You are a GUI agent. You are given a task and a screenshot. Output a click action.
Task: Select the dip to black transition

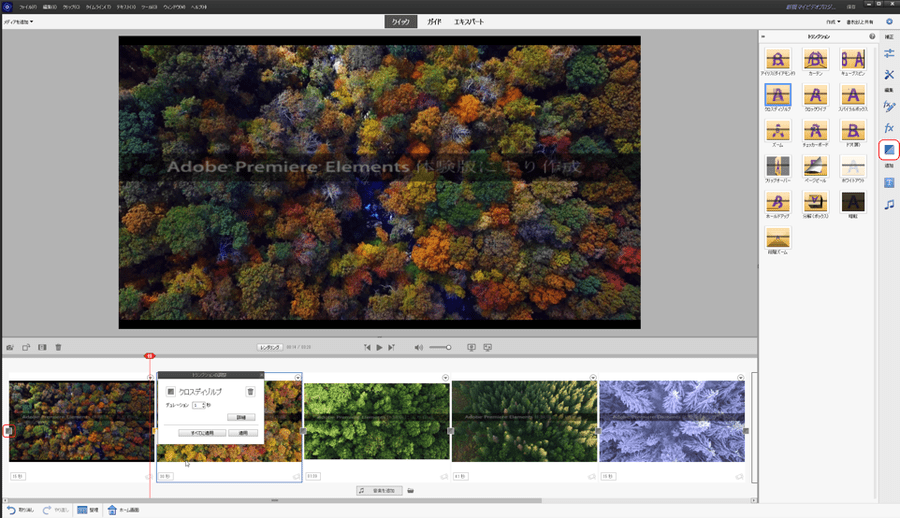[x=853, y=202]
